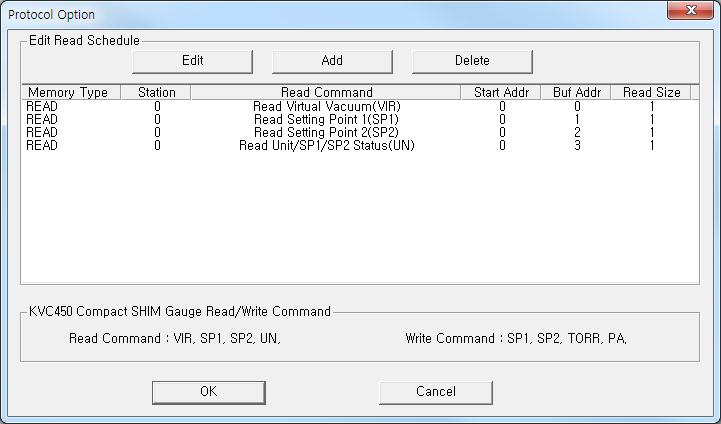This screenshot has width=721, height=424.
Task: Dismiss dialog with Cancel button
Action: [x=435, y=392]
